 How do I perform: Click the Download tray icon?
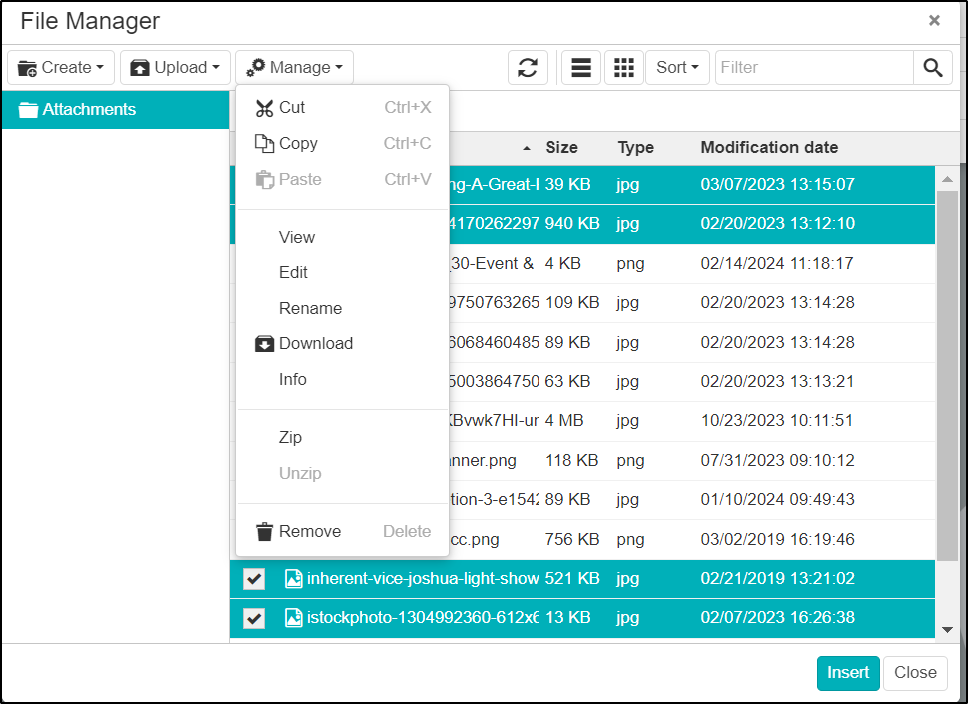(x=264, y=344)
